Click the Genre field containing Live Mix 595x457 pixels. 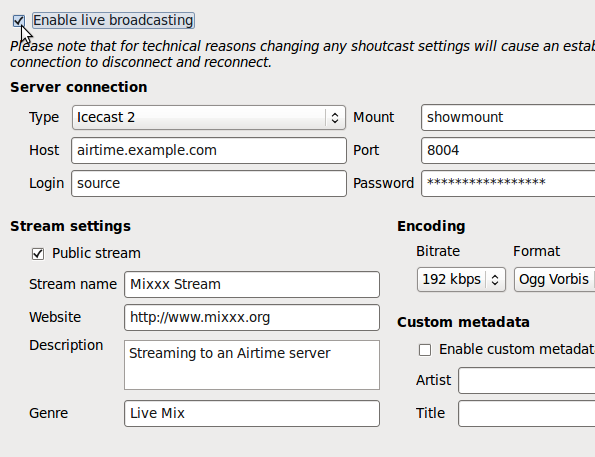pyautogui.click(x=252, y=413)
